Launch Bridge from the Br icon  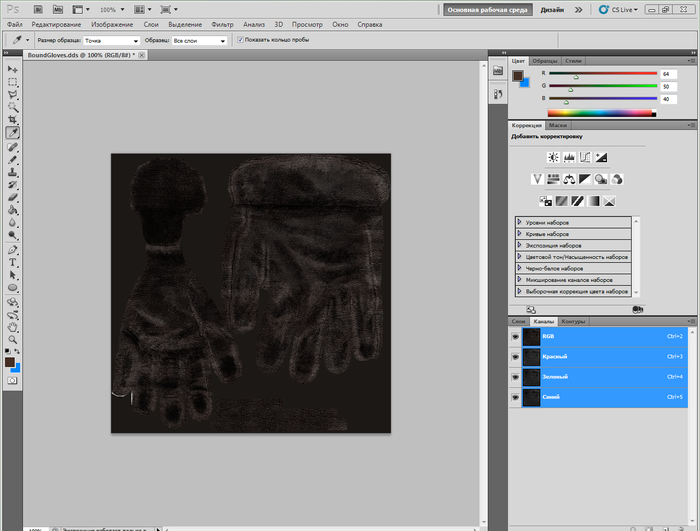pyautogui.click(x=38, y=8)
